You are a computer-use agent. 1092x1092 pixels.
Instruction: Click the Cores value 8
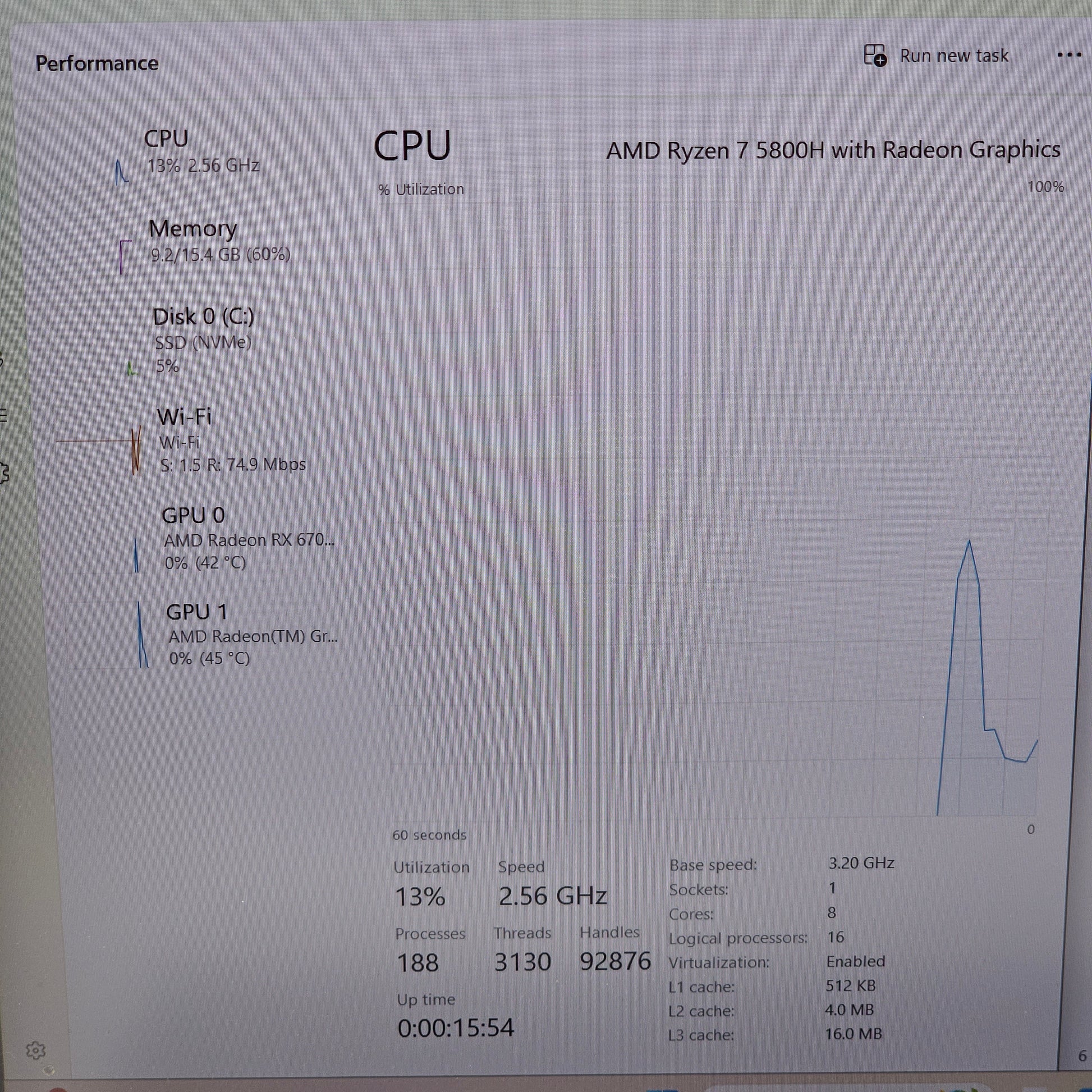(x=832, y=912)
